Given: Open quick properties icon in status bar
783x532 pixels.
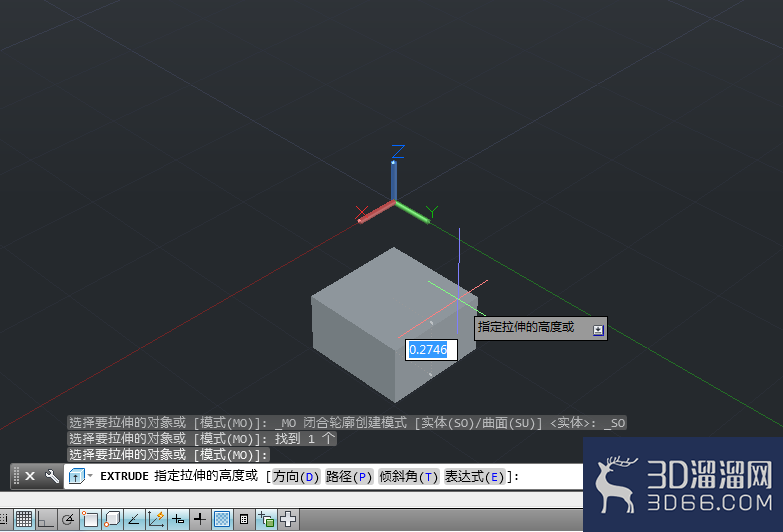Looking at the screenshot, I should (244, 520).
